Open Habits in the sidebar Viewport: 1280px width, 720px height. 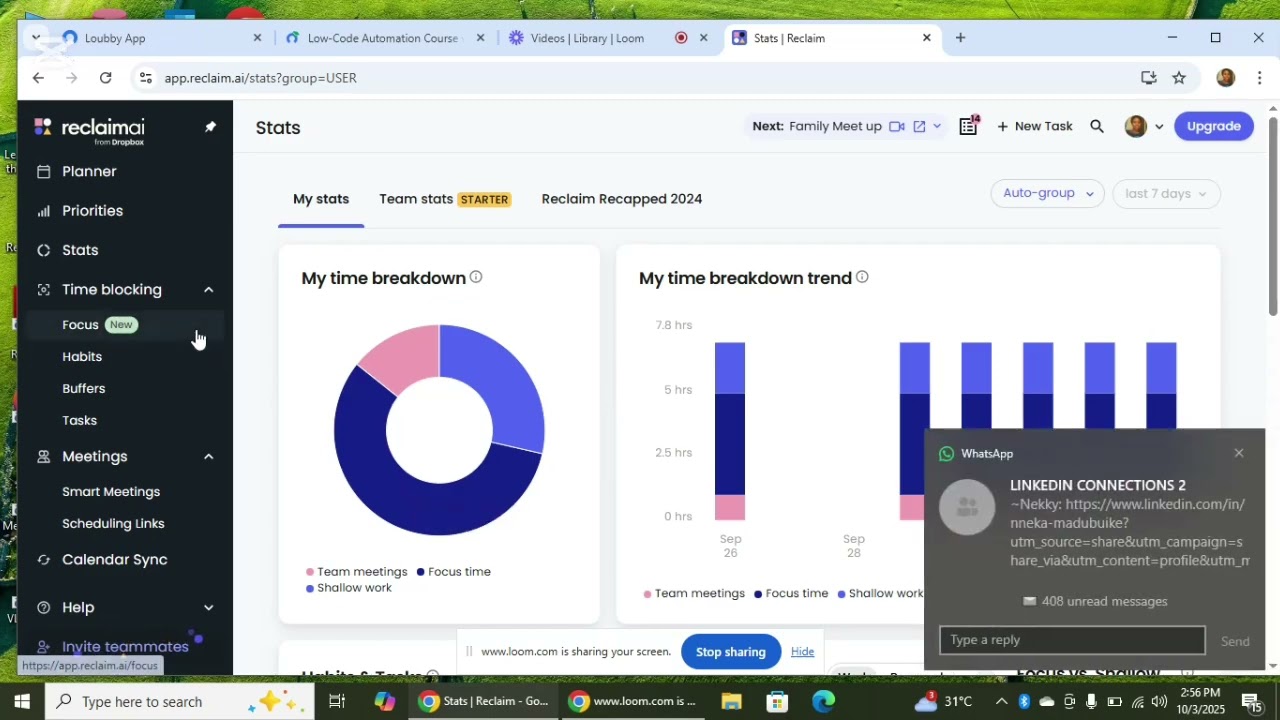click(82, 357)
